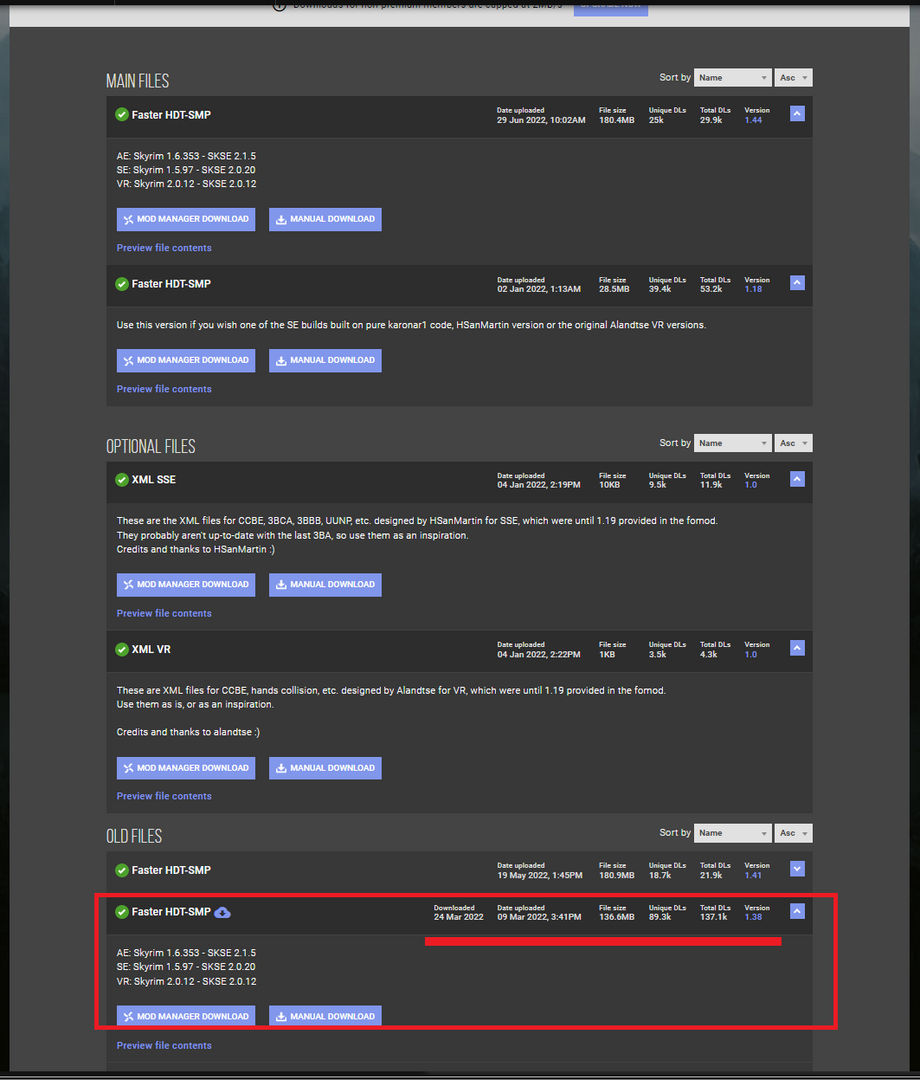Click the cloud downloaded icon next to Faster HDT-SMP
This screenshot has width=920, height=1080.
(222, 913)
